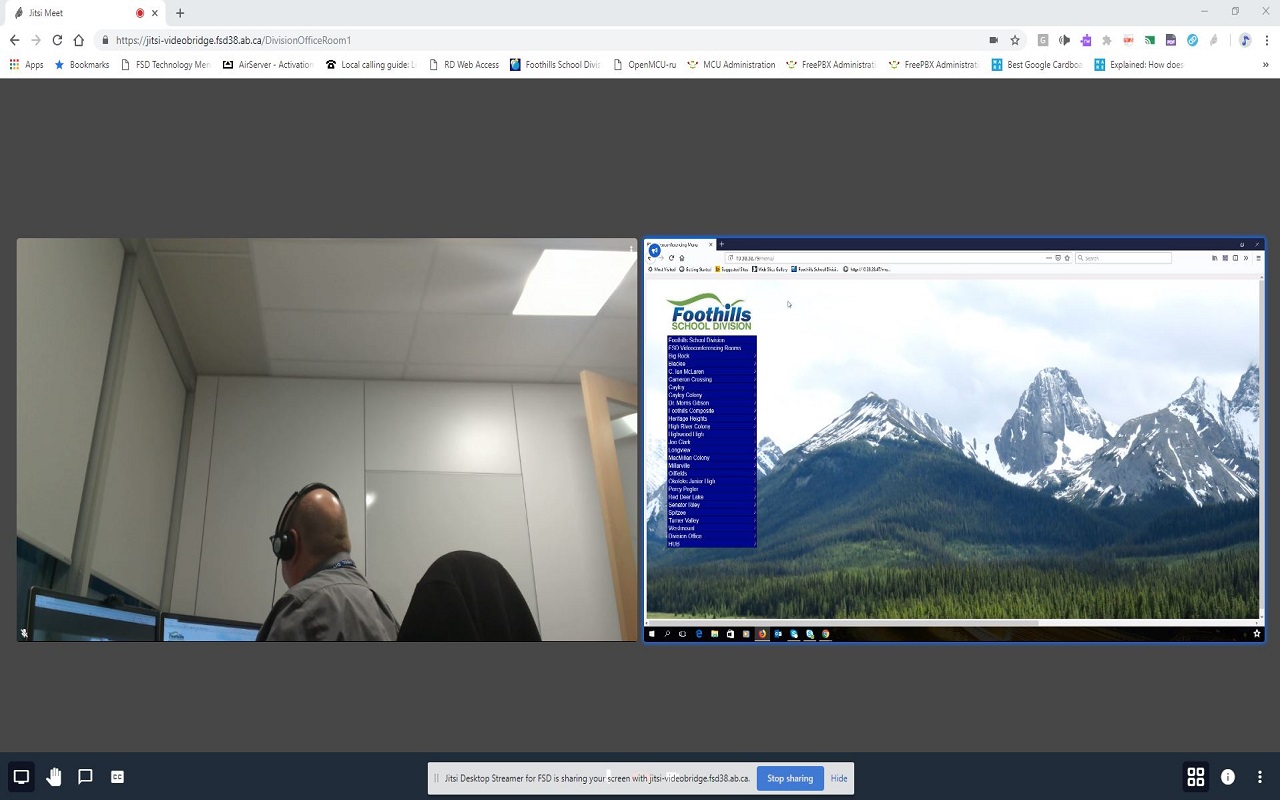Open the meeting chat panel
Viewport: 1280px width, 800px height.
pyautogui.click(x=84, y=776)
